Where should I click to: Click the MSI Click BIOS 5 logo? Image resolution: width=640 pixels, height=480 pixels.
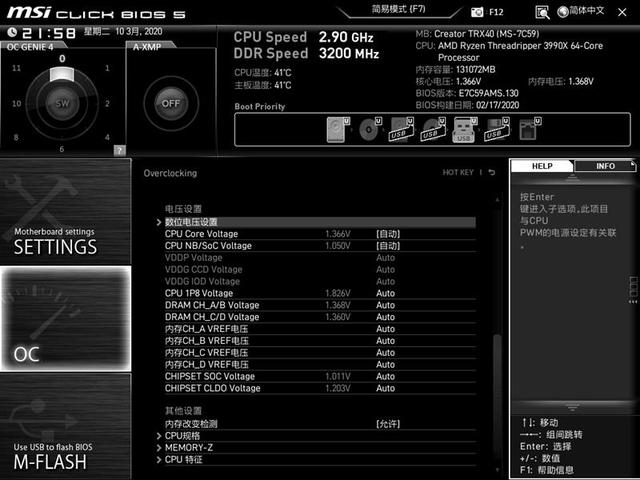pos(96,13)
